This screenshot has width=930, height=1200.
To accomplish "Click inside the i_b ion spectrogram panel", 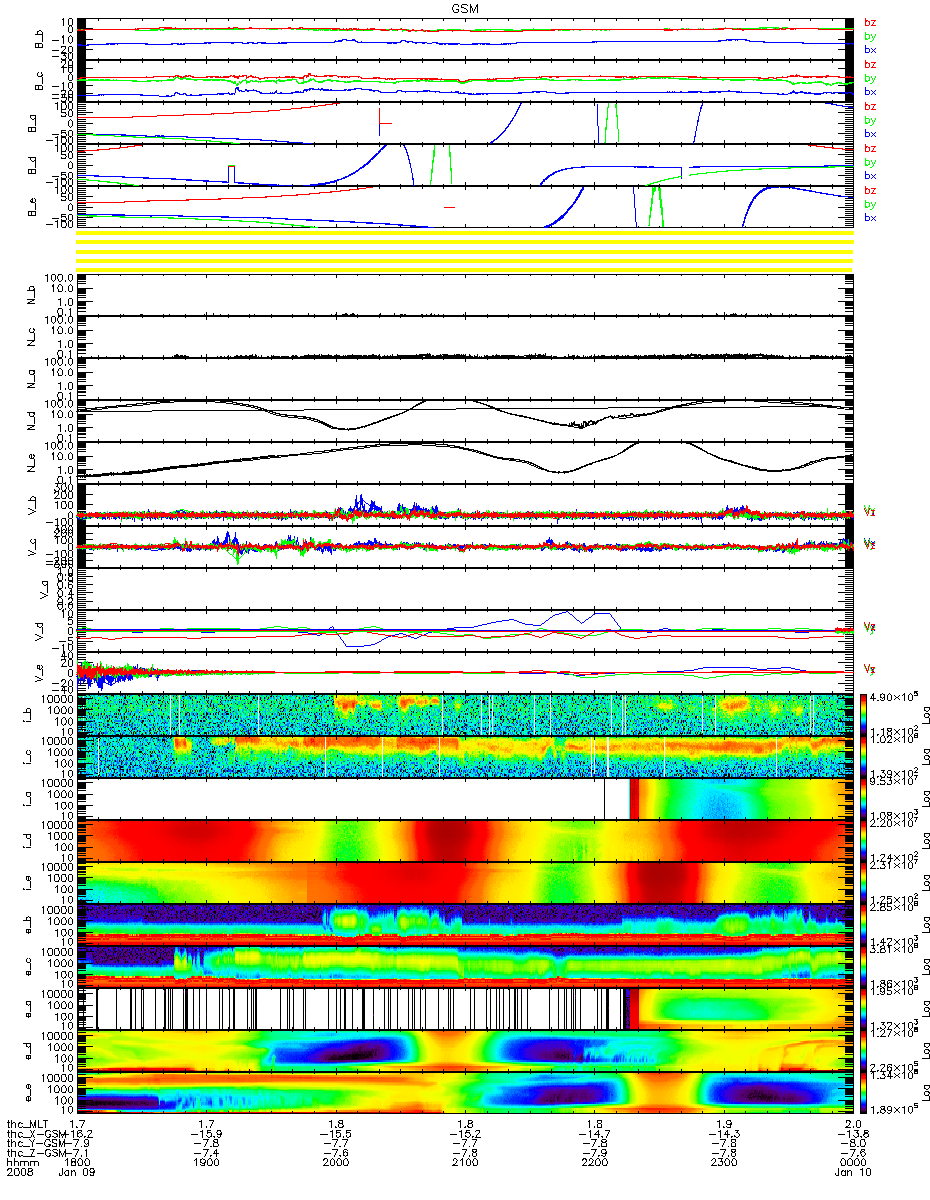I will (x=465, y=713).
